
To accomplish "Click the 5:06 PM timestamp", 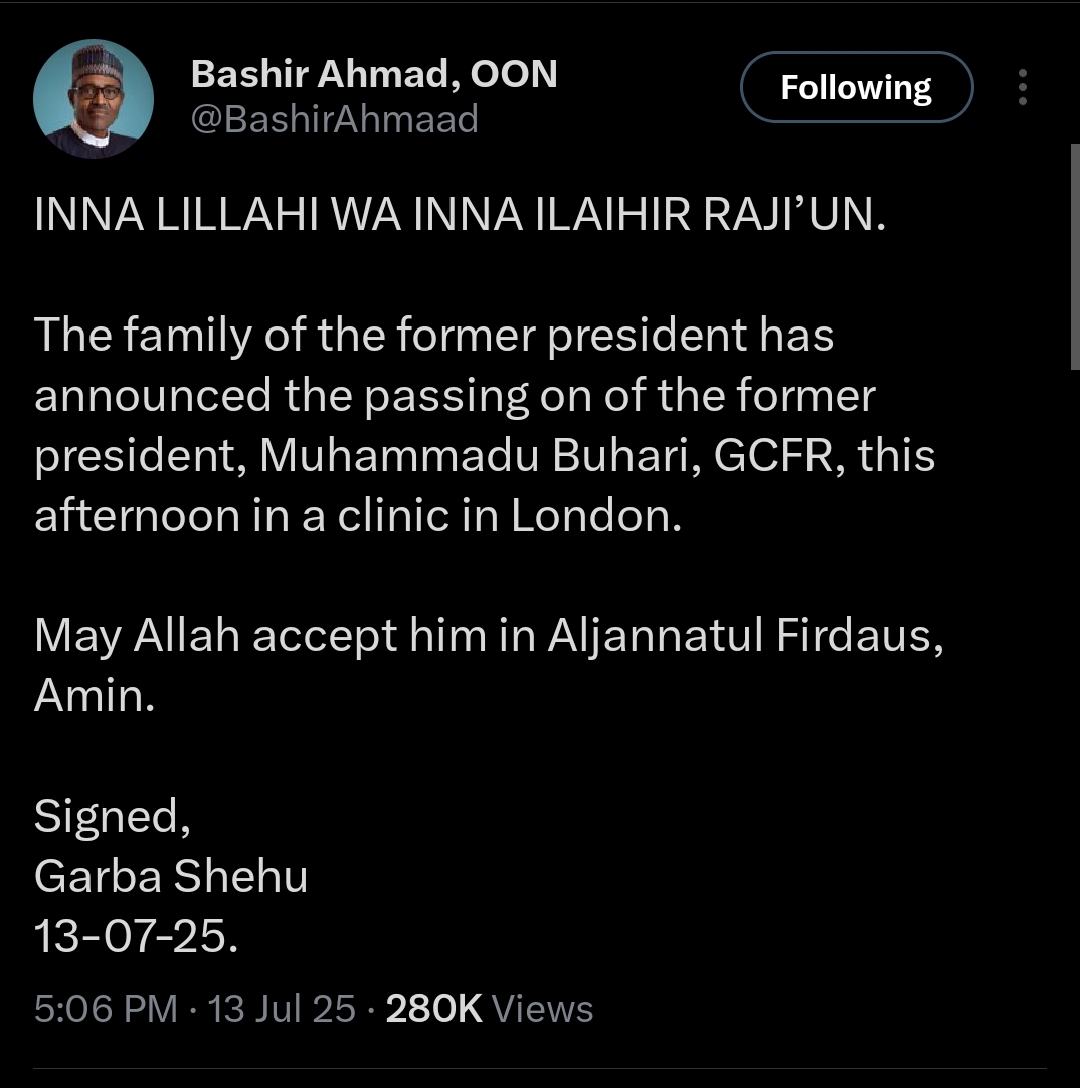I will (x=105, y=1008).
